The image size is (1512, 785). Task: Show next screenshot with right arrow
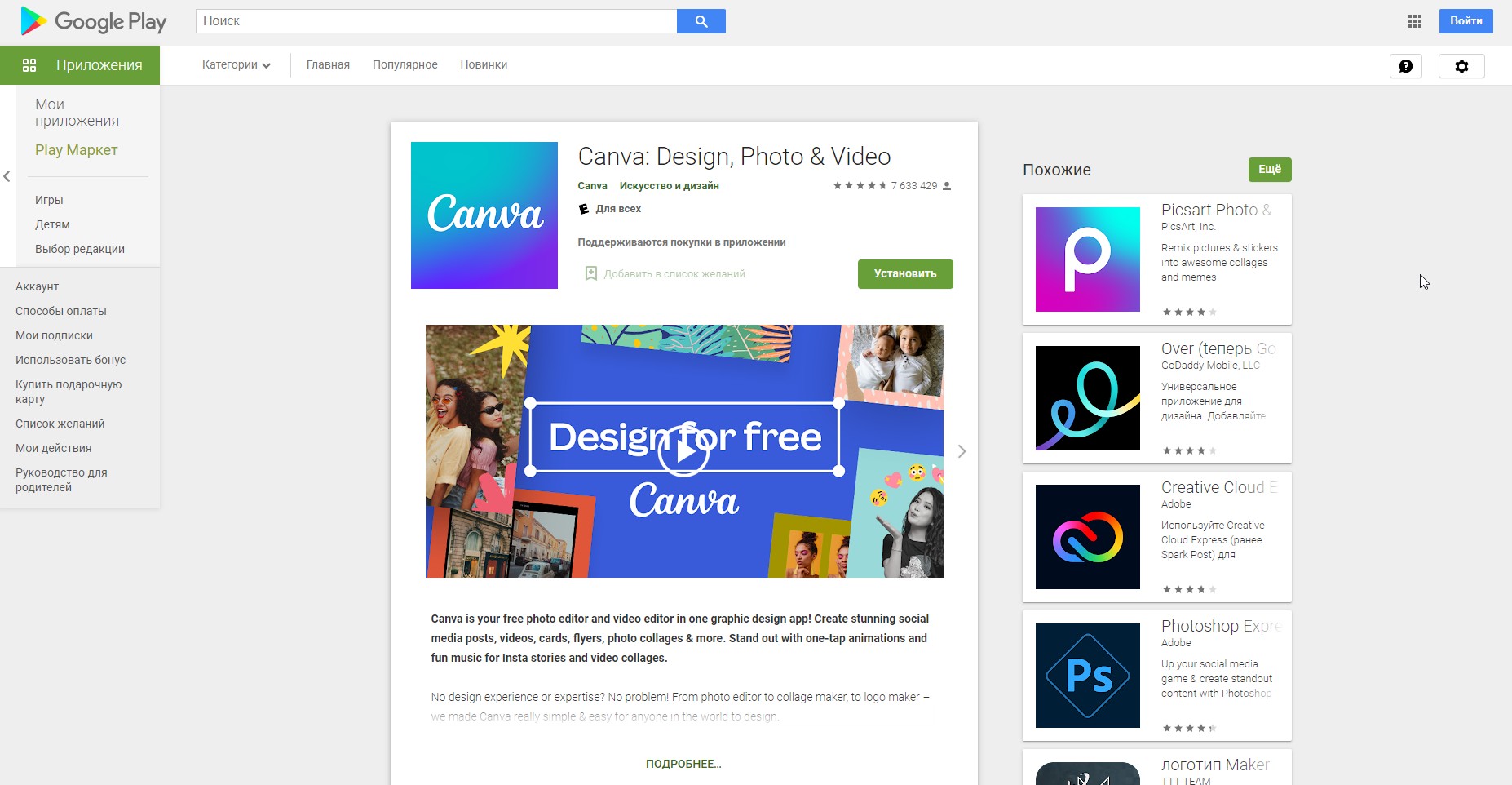coord(962,451)
